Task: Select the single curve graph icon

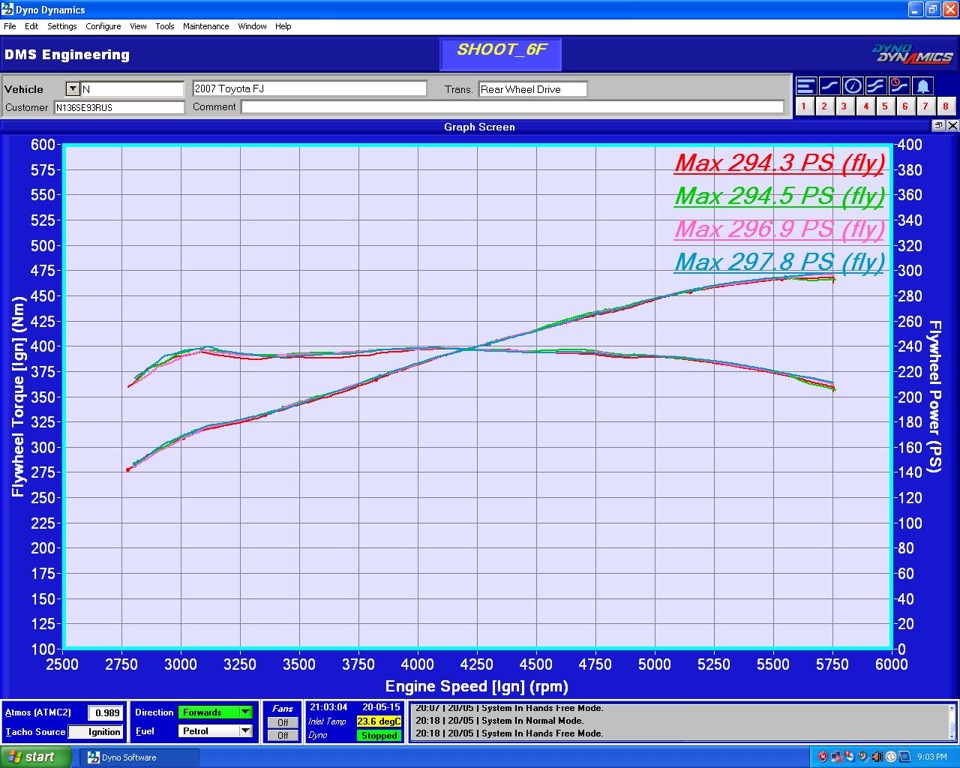Action: 829,86
